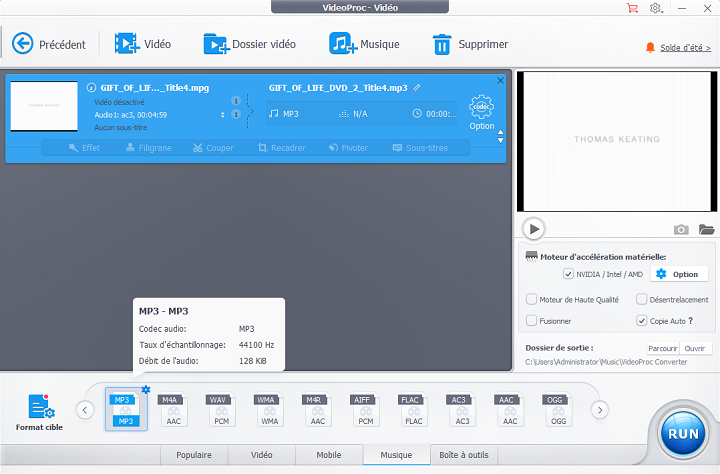Open the Recadrer crop tool
Viewport: 720px width, 474px height.
tap(282, 148)
